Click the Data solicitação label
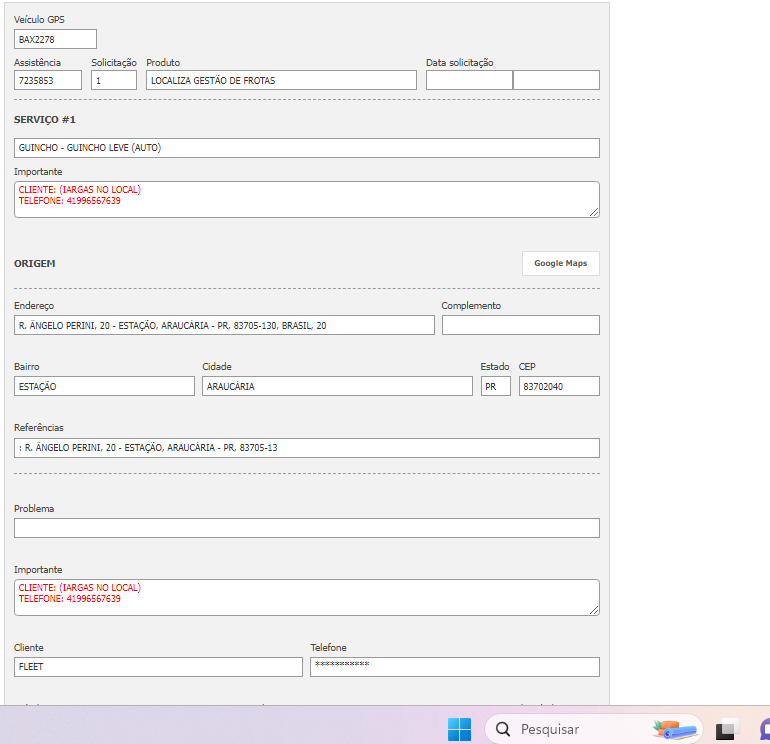This screenshot has height=744, width=770. pos(460,62)
